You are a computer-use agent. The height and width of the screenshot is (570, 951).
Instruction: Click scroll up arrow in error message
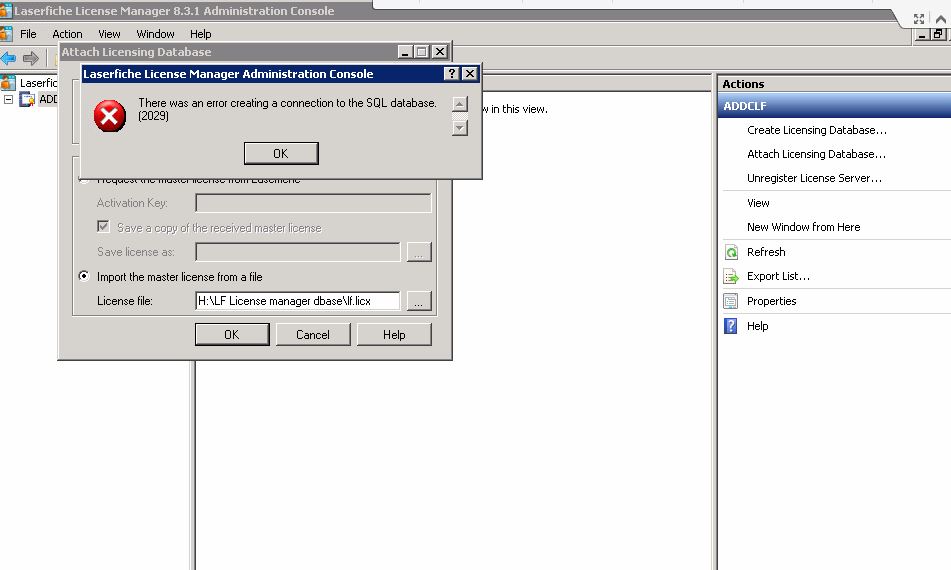(x=460, y=104)
